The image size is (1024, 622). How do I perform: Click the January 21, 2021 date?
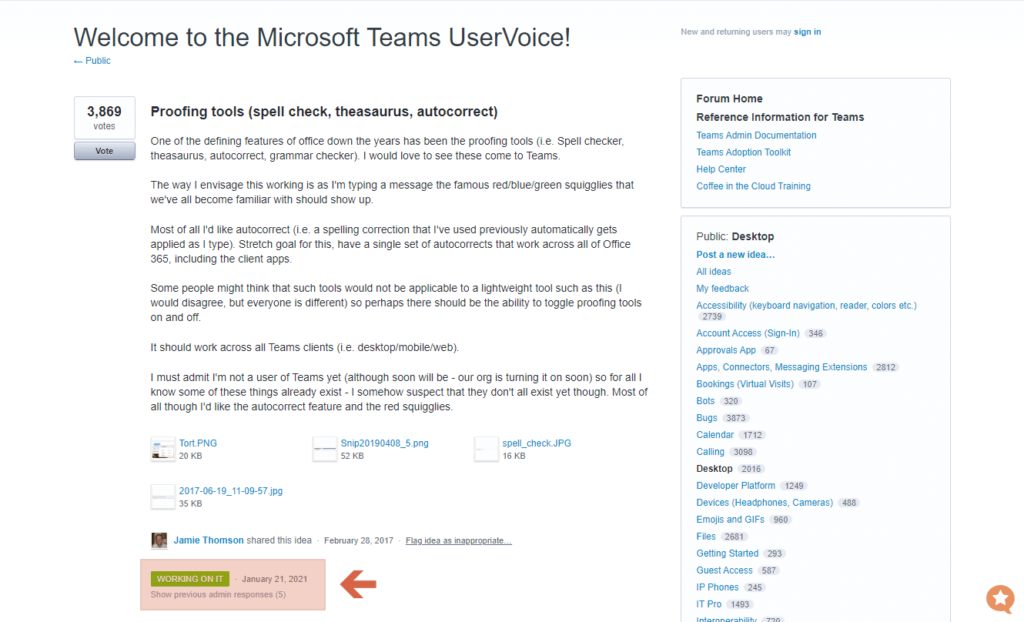click(x=274, y=580)
